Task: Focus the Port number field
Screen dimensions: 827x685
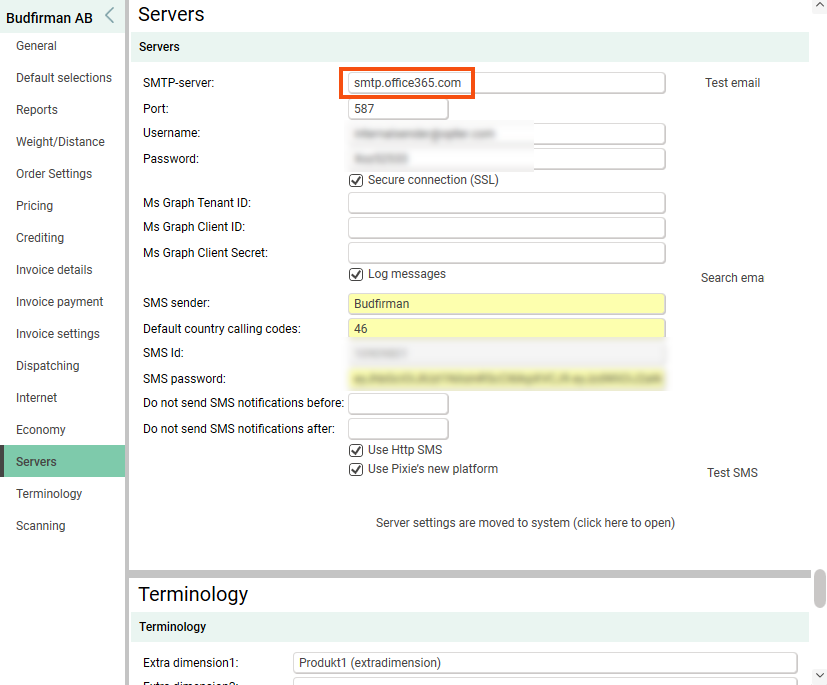Action: pos(398,109)
